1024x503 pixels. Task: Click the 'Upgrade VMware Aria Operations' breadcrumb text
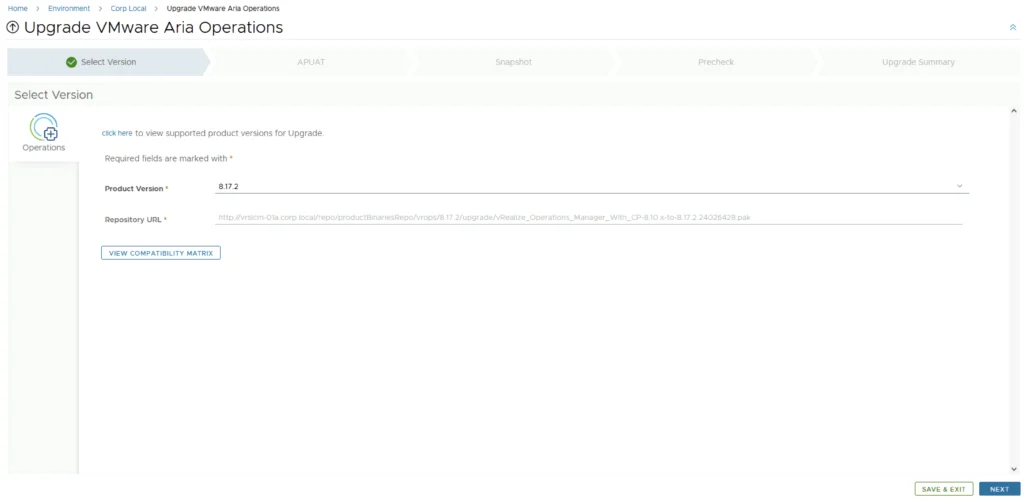[223, 8]
